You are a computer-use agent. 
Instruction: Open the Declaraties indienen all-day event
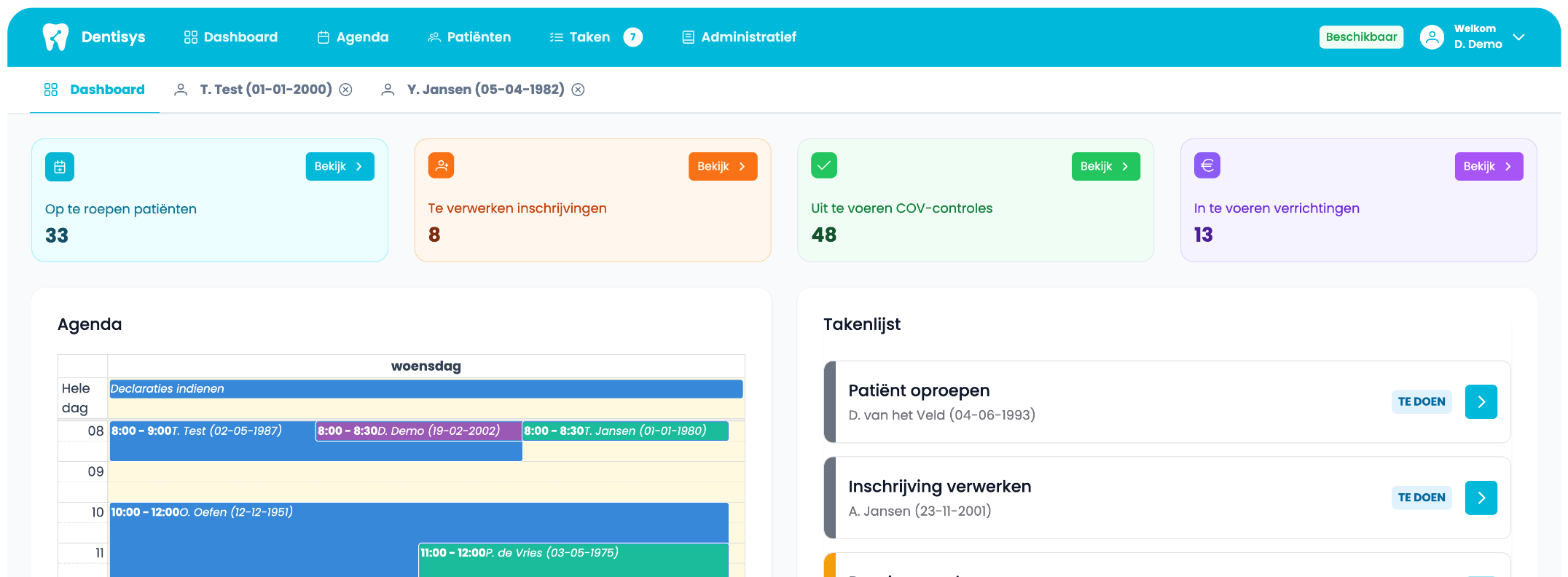pyautogui.click(x=426, y=389)
